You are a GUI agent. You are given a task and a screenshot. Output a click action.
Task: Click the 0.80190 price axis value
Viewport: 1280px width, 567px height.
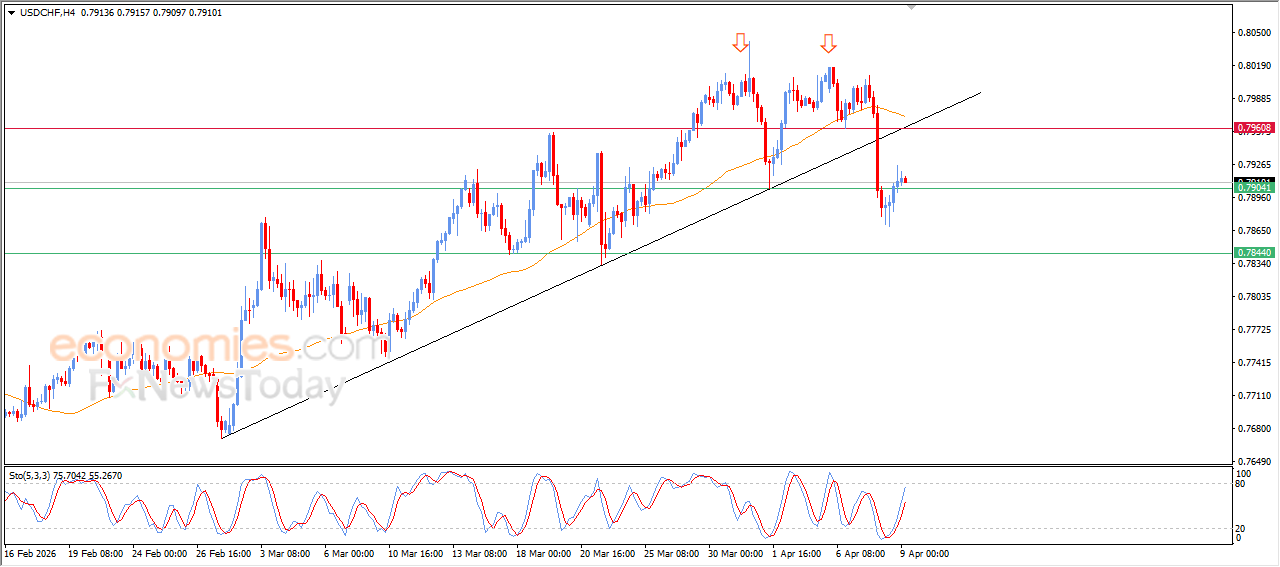1256,66
